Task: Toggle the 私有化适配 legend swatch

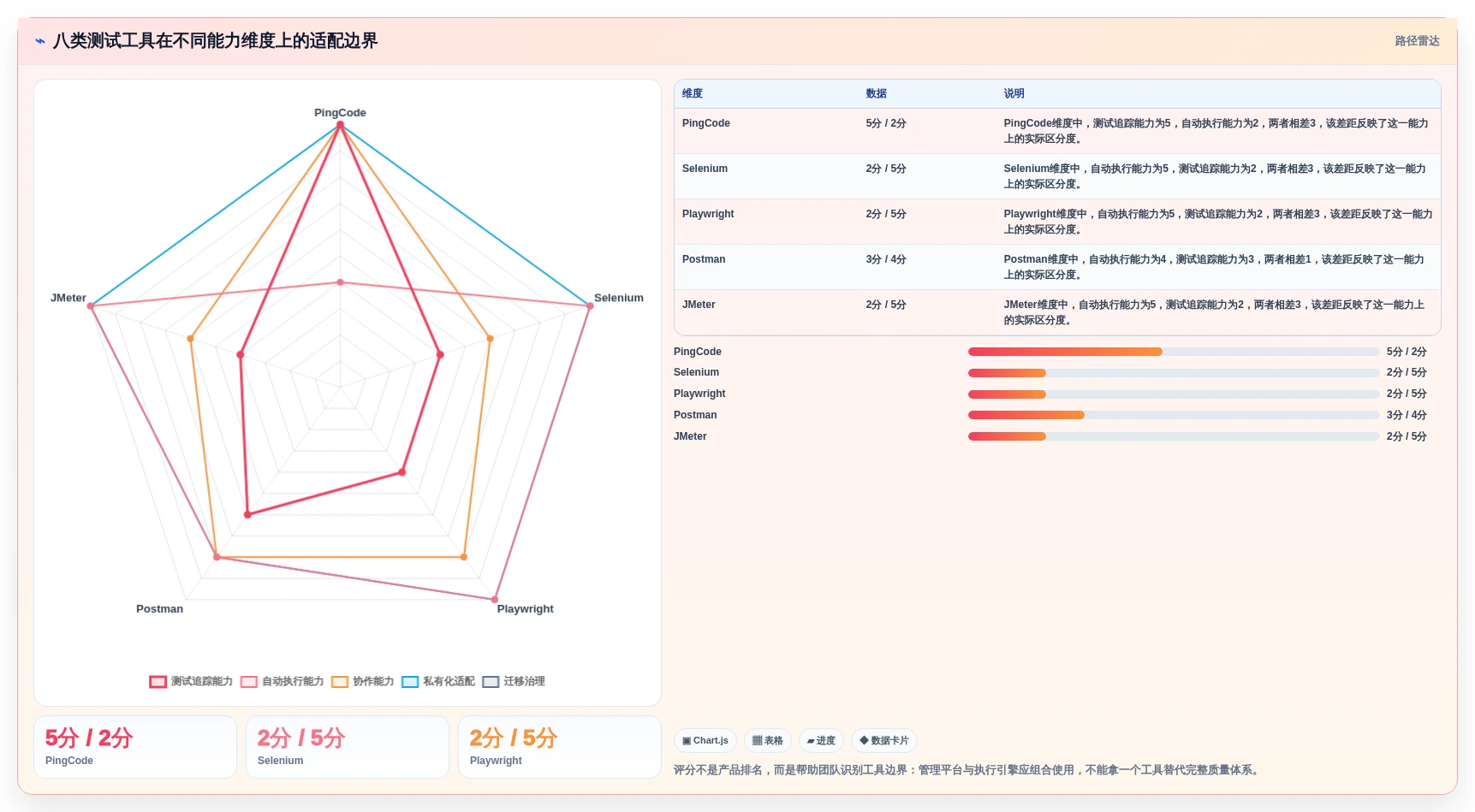Action: click(x=410, y=682)
